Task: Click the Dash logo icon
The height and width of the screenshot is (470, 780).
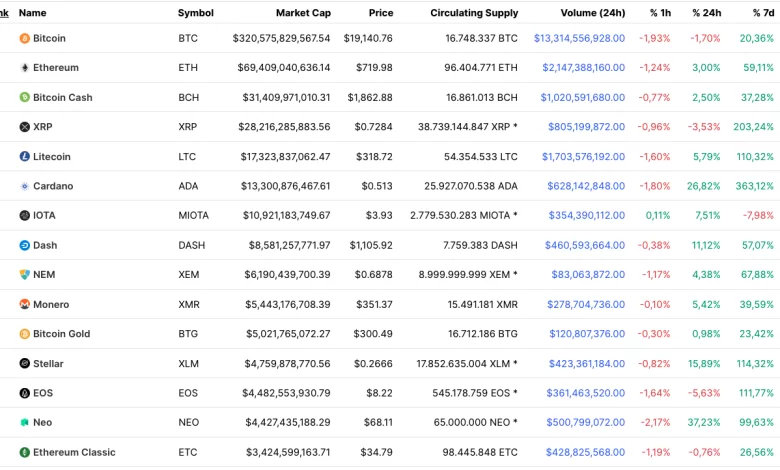Action: 25,245
